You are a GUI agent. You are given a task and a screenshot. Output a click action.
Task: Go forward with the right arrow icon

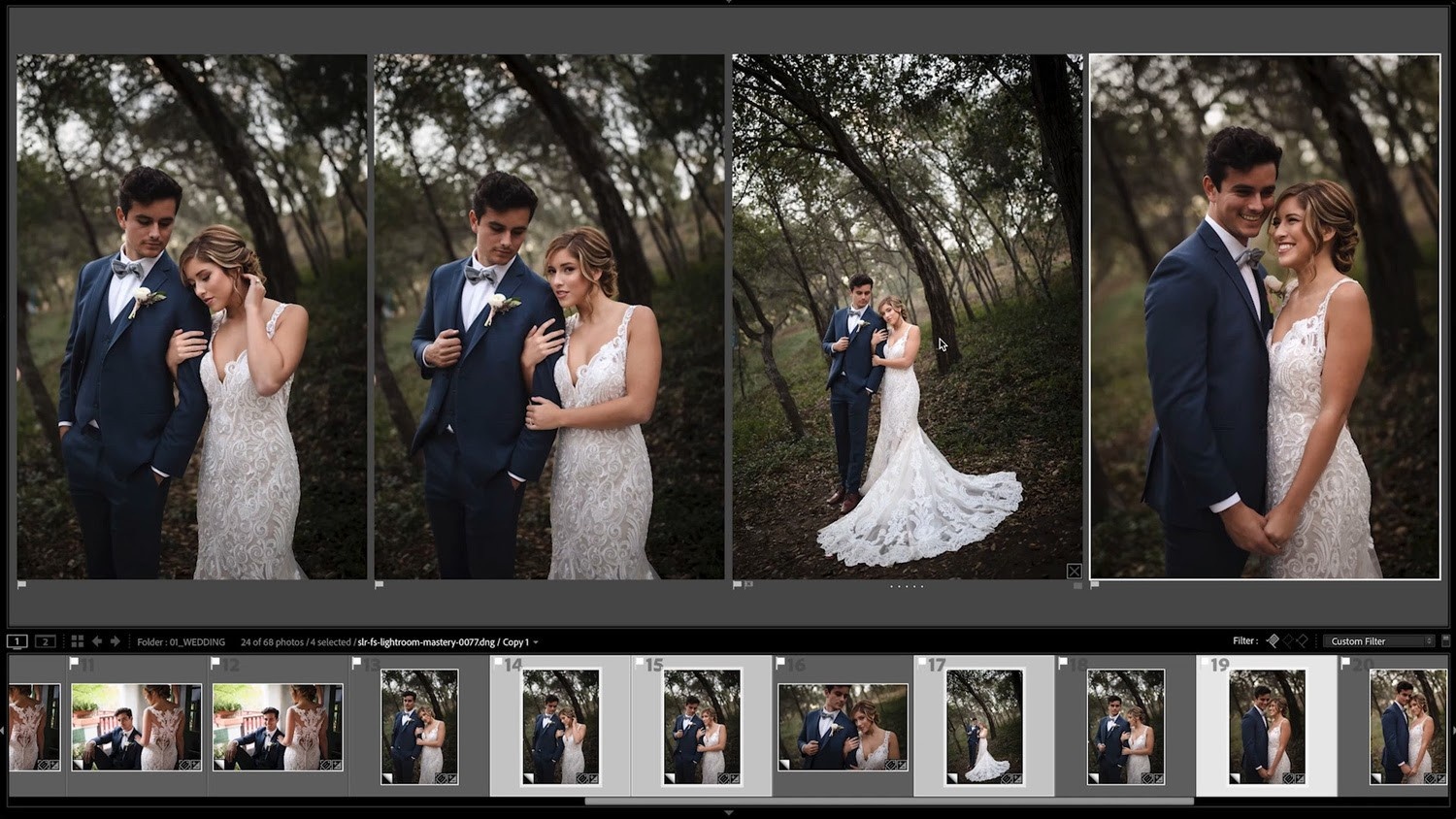point(116,641)
